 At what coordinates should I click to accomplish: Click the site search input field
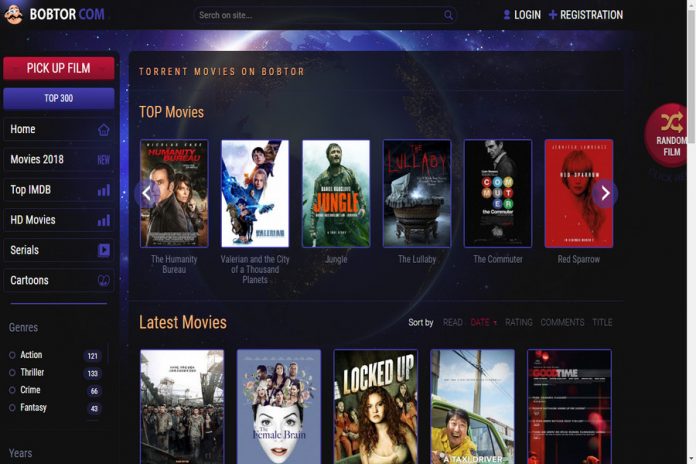tap(325, 15)
